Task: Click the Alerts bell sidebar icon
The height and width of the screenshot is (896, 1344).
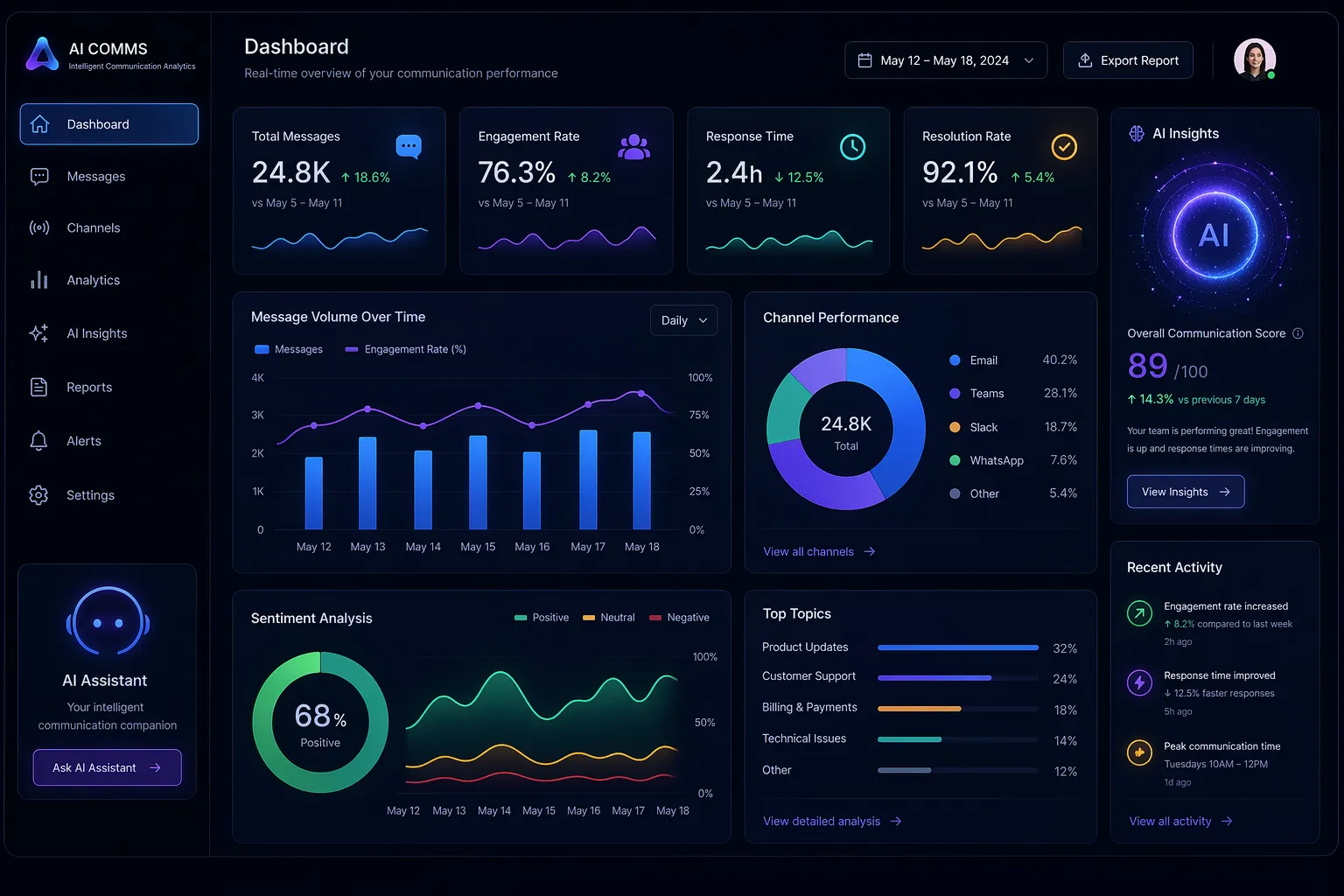Action: [38, 441]
